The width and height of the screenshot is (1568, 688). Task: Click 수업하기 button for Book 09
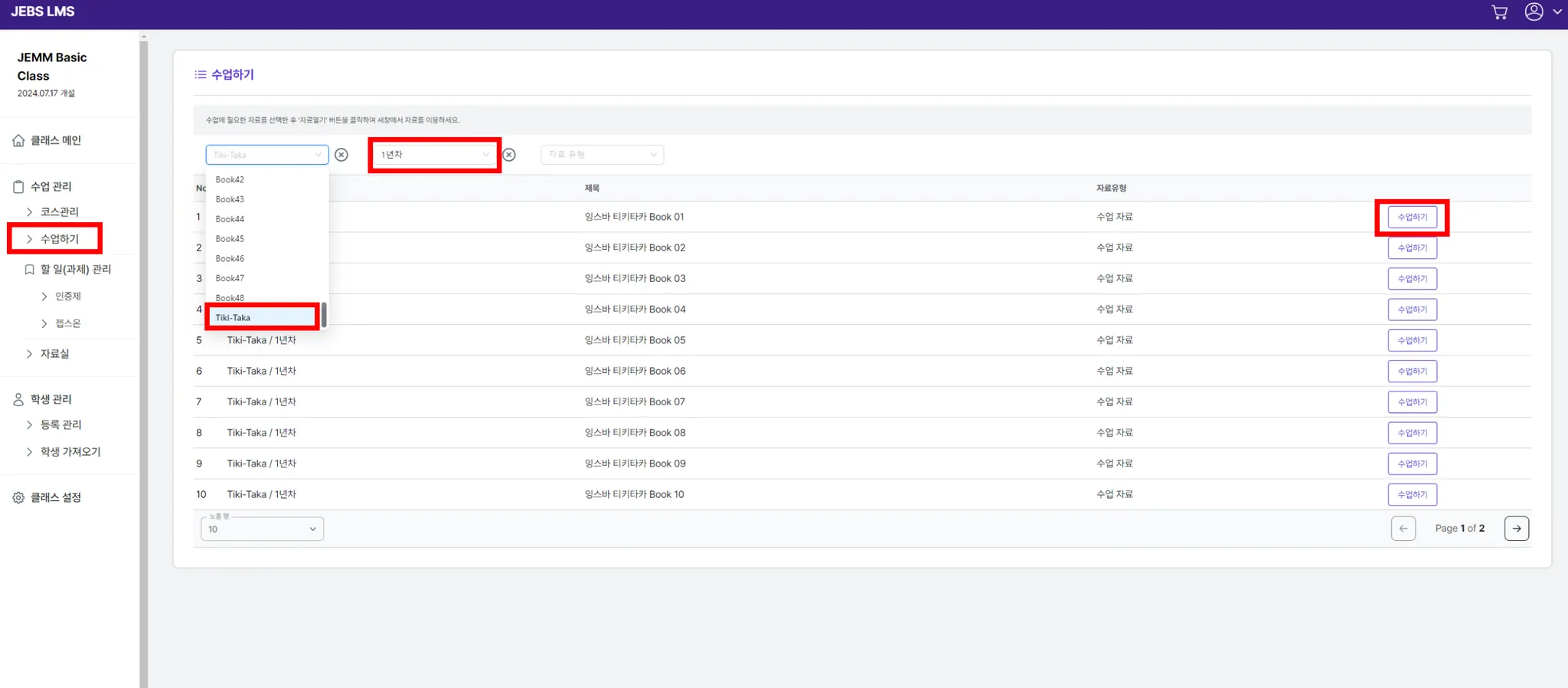coord(1412,464)
